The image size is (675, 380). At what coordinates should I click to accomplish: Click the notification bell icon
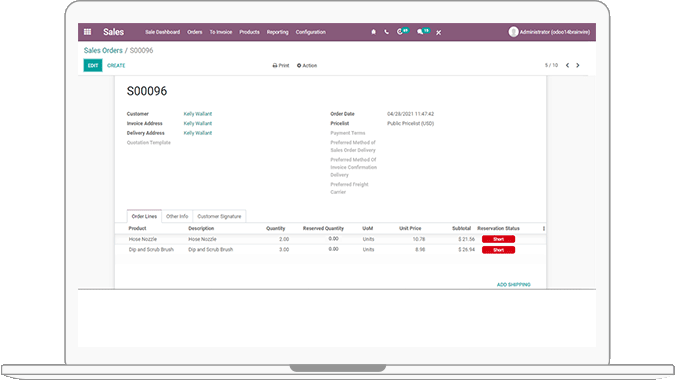[x=373, y=32]
